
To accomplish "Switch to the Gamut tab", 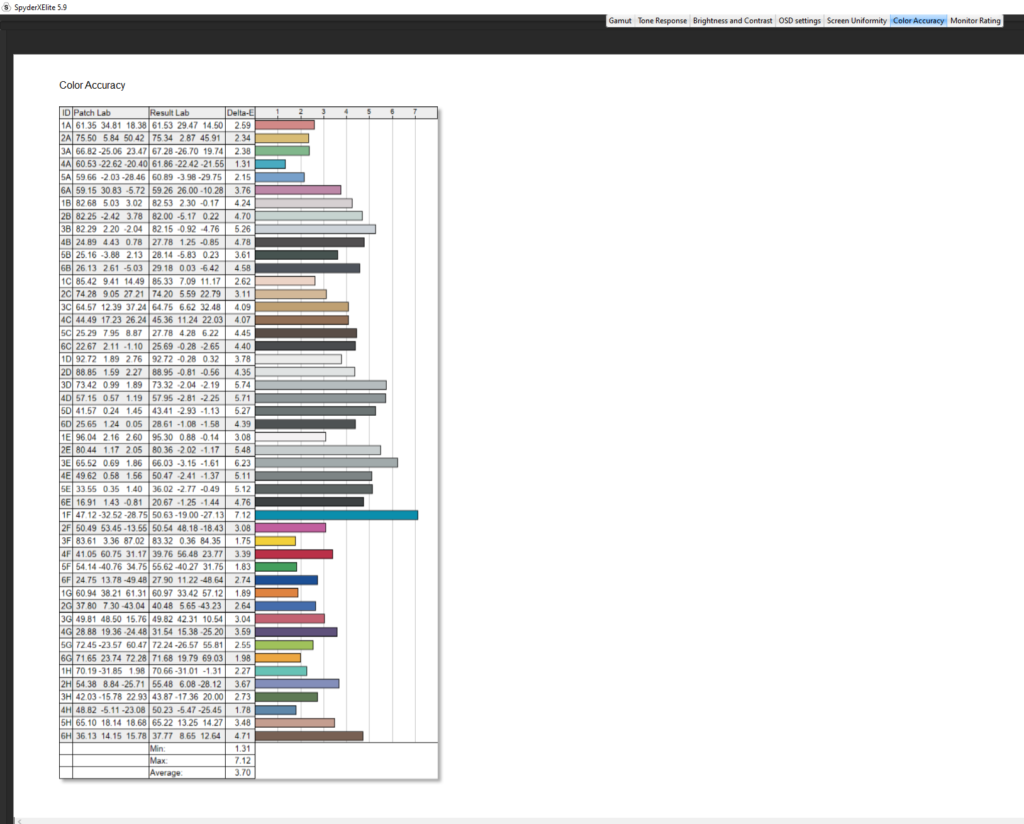I will pyautogui.click(x=620, y=20).
